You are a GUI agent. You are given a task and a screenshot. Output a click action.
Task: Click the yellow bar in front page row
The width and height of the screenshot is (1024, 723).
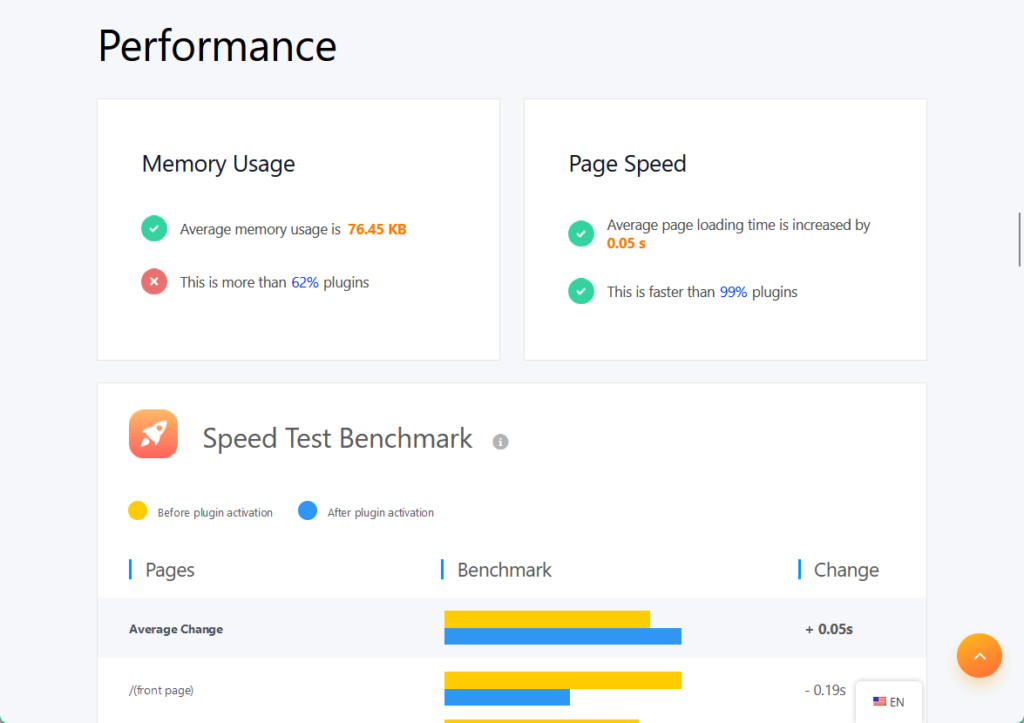tap(563, 680)
